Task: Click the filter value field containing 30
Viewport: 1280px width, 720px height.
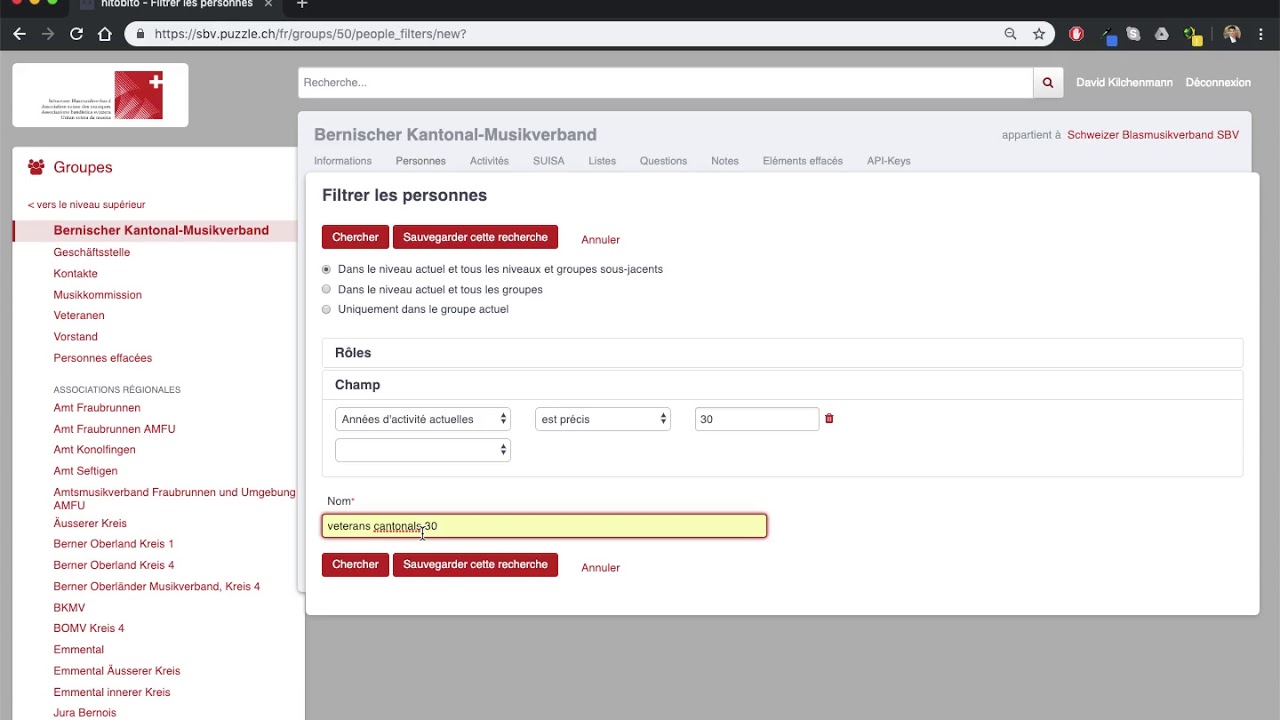Action: (x=757, y=420)
